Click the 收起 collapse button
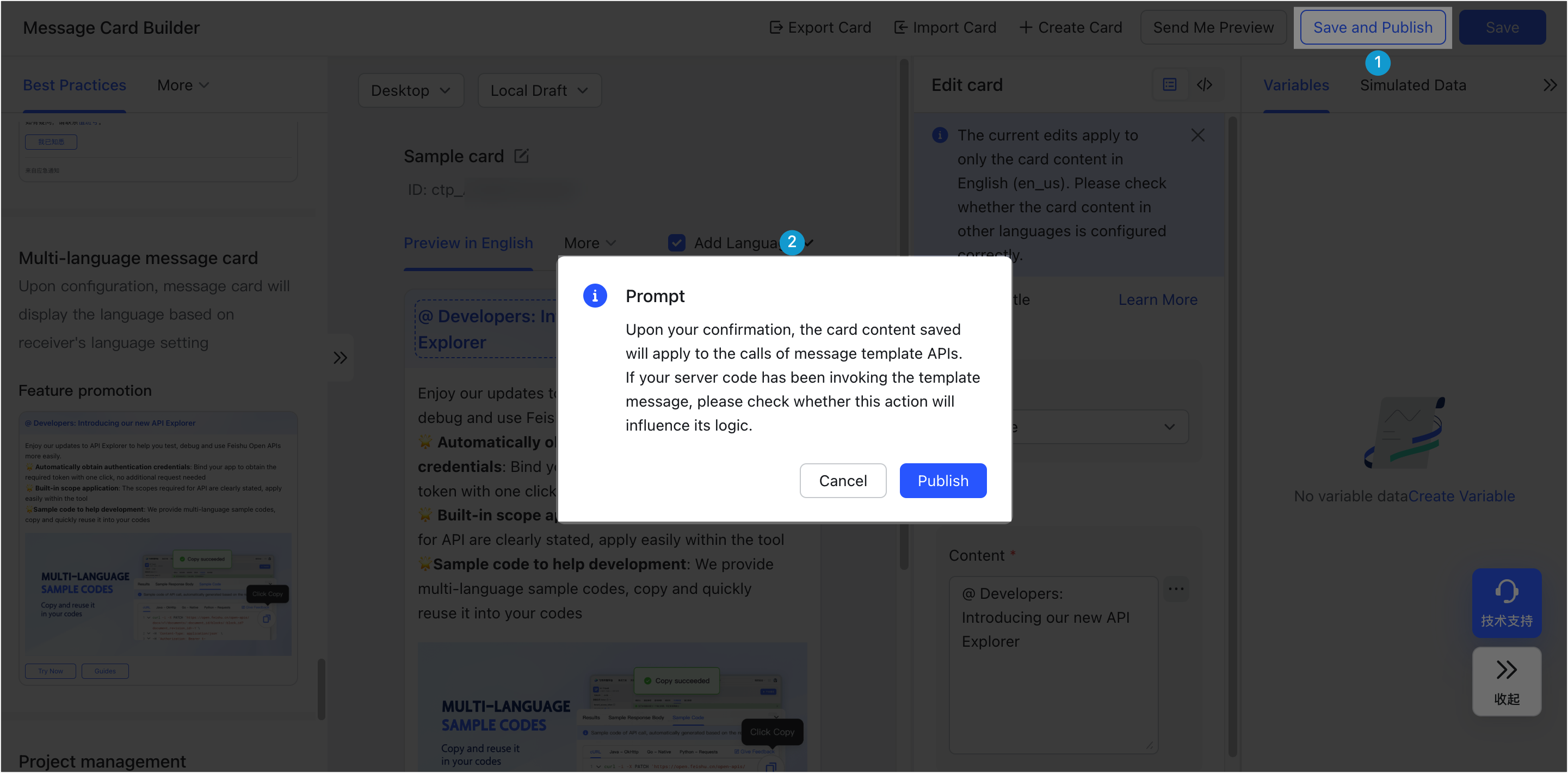 click(x=1506, y=681)
